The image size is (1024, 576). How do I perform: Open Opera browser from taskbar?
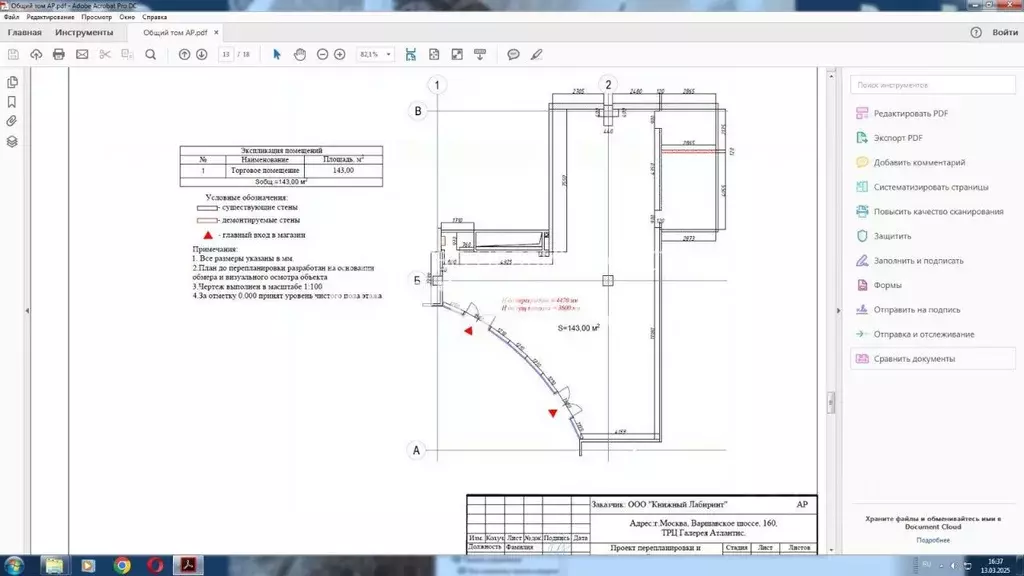pos(155,565)
